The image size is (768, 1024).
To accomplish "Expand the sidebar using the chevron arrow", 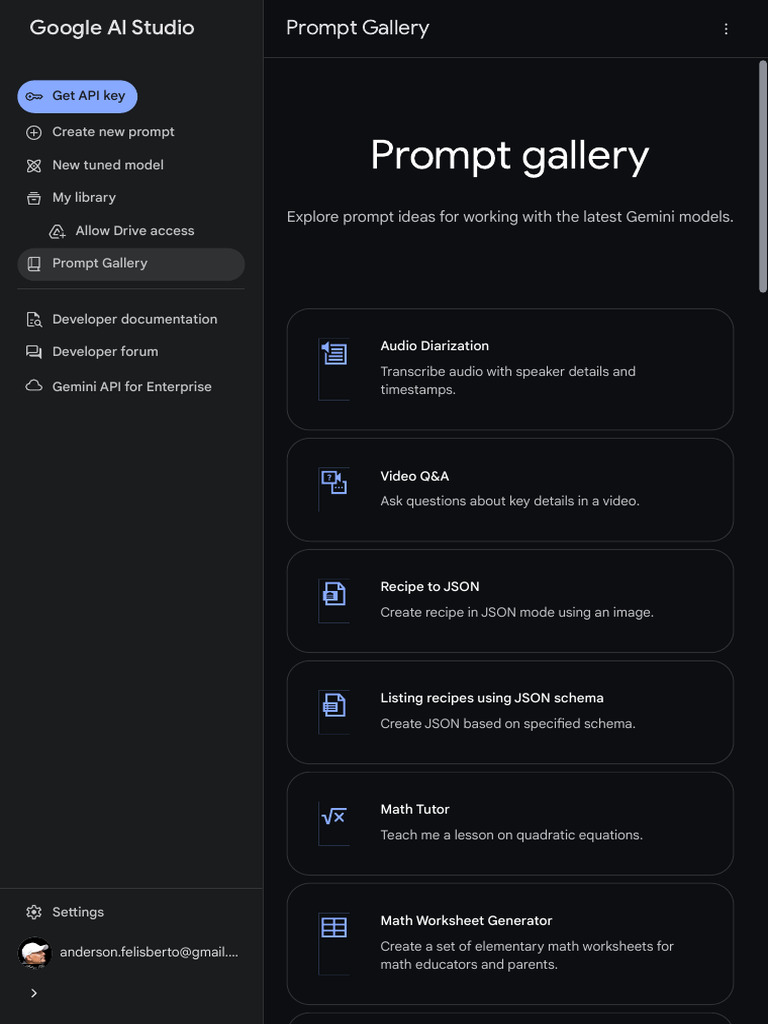I will (x=34, y=993).
